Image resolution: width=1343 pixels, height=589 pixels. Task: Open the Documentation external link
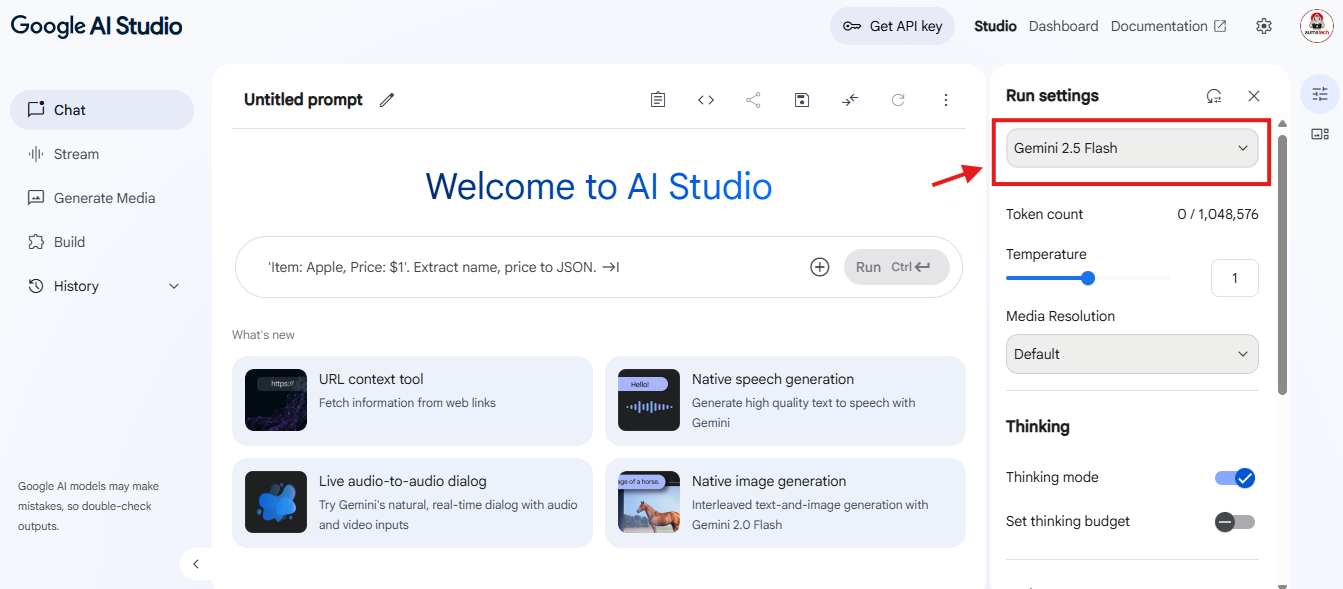coord(1168,26)
